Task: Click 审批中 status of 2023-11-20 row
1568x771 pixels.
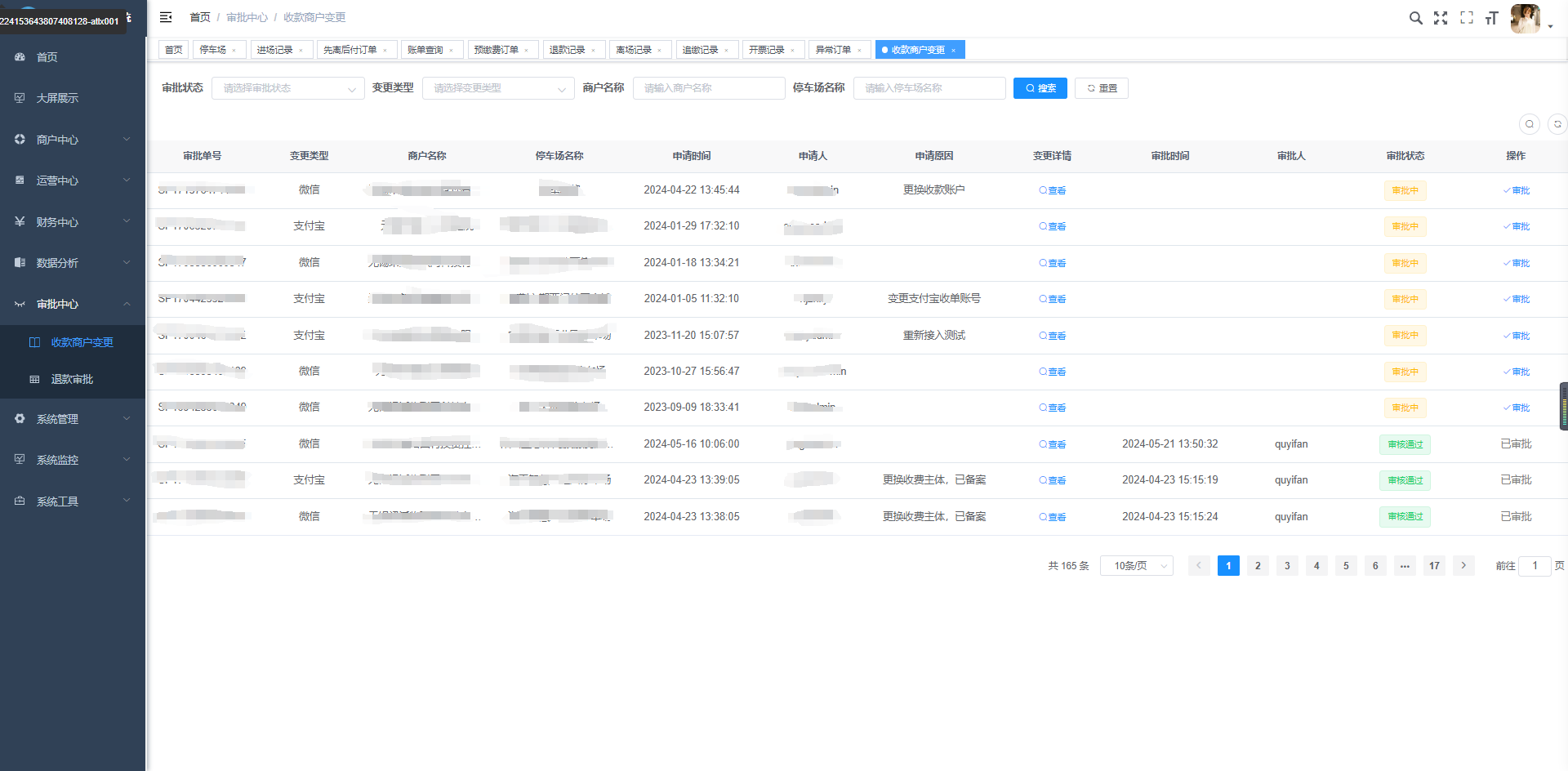Action: (x=1405, y=336)
